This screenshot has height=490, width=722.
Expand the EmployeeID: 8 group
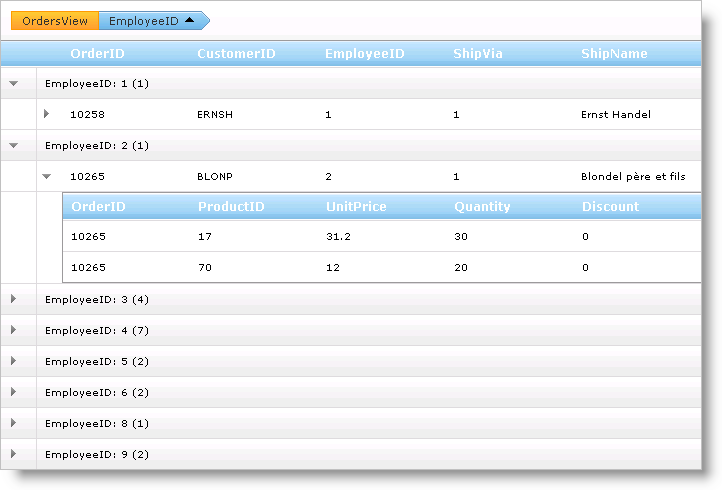(14, 423)
